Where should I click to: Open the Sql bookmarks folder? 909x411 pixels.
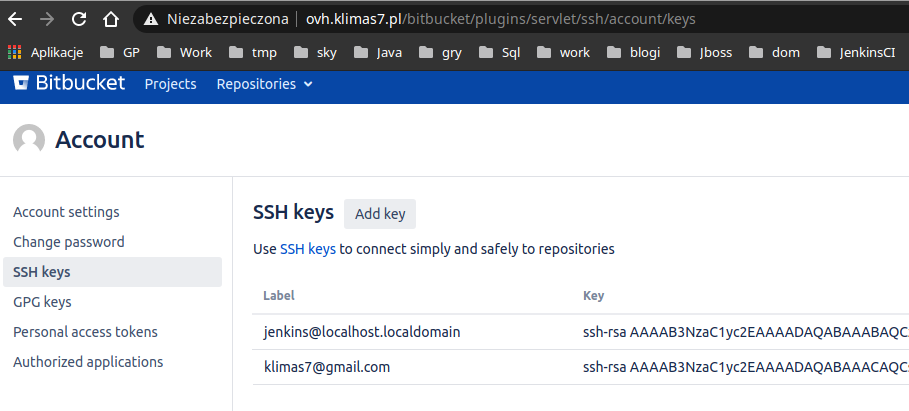(x=500, y=53)
